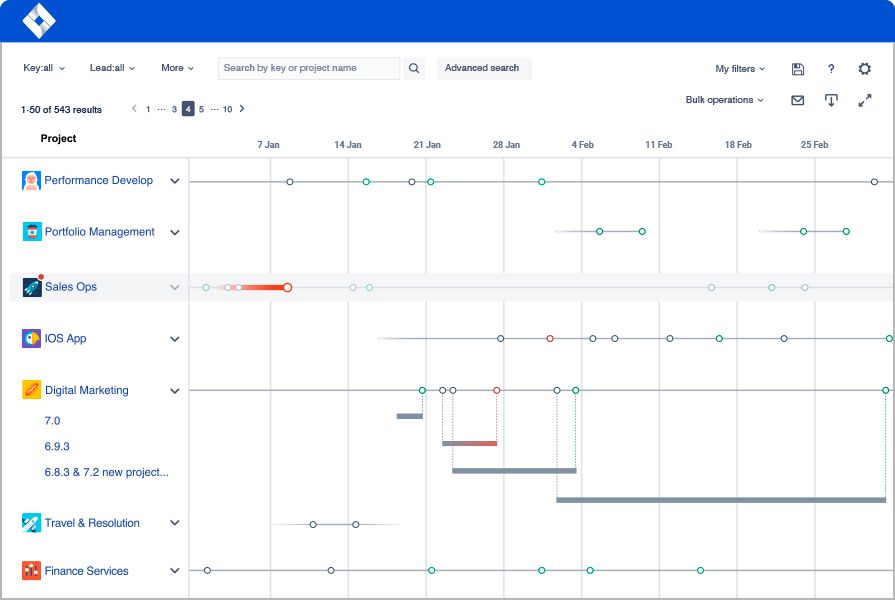Open the Finance Services project link
The height and width of the screenshot is (600, 895).
click(86, 571)
